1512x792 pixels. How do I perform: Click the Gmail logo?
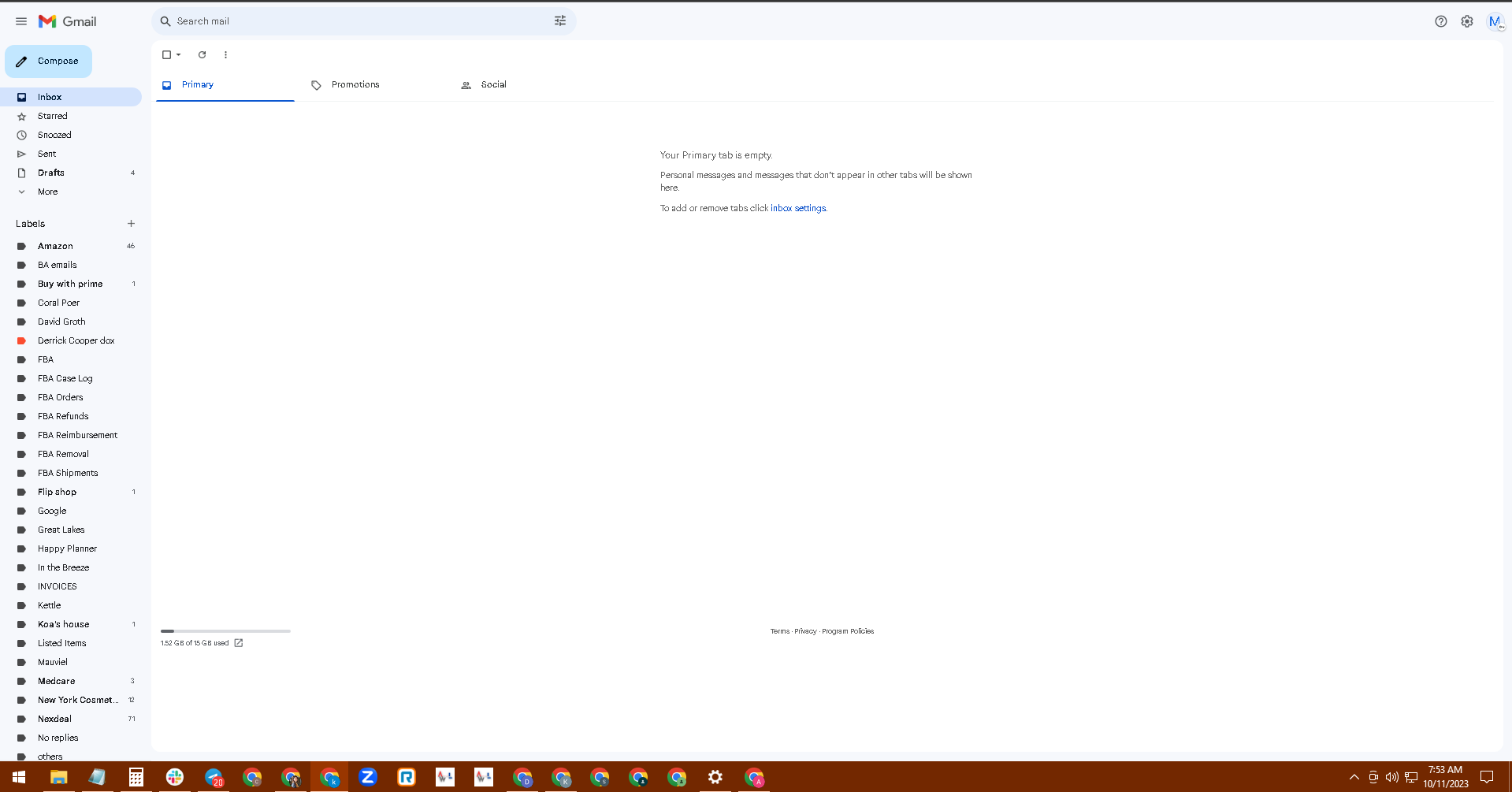click(68, 21)
